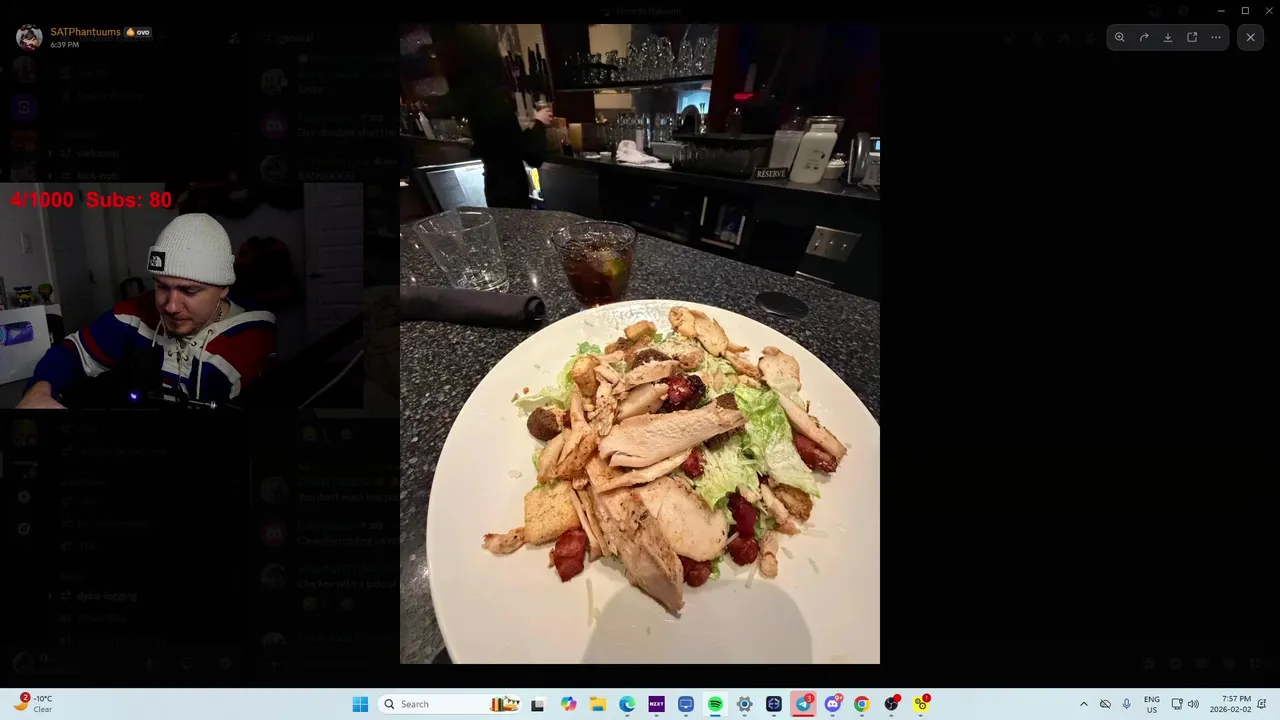Close the image viewer with the X button
Screen dimensions: 1280x720
[x=1250, y=37]
